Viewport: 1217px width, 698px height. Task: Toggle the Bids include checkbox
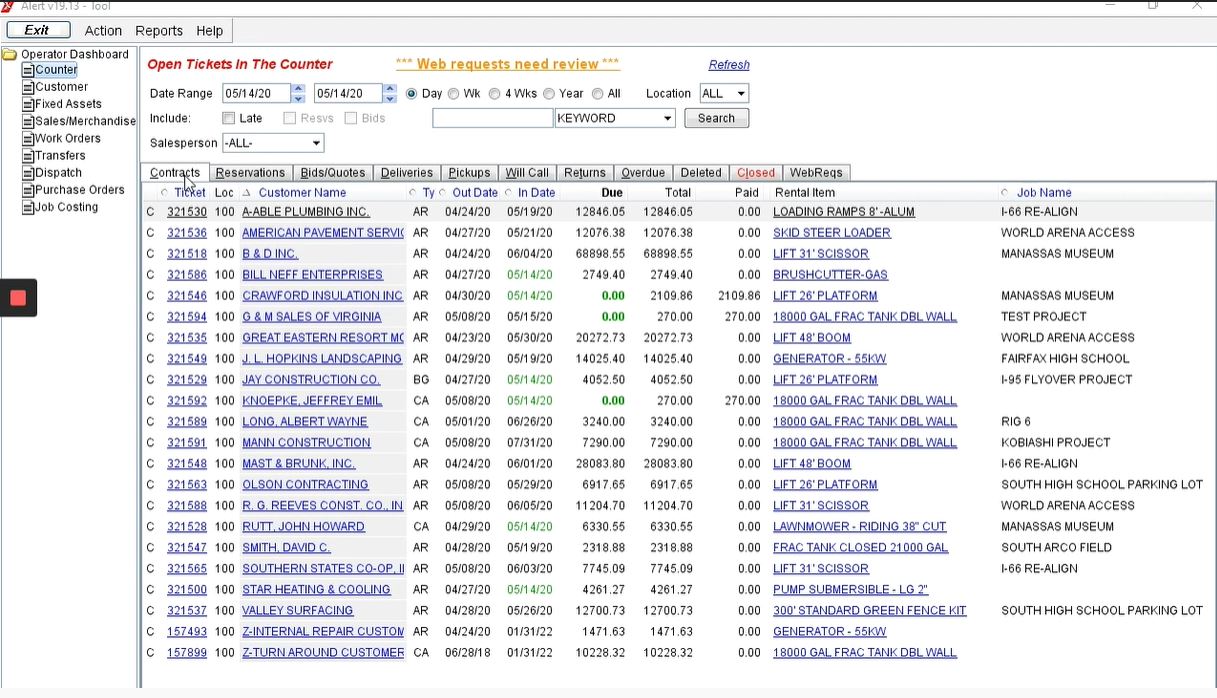pyautogui.click(x=351, y=118)
